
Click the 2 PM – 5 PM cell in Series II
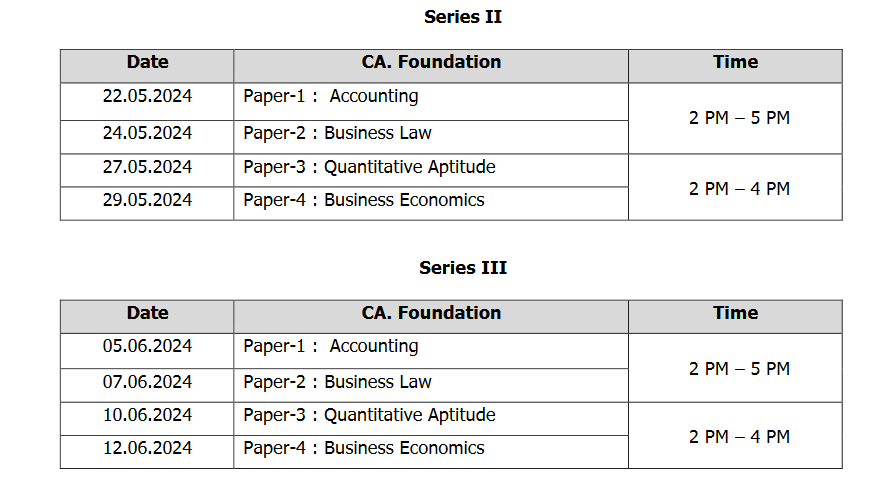click(739, 118)
